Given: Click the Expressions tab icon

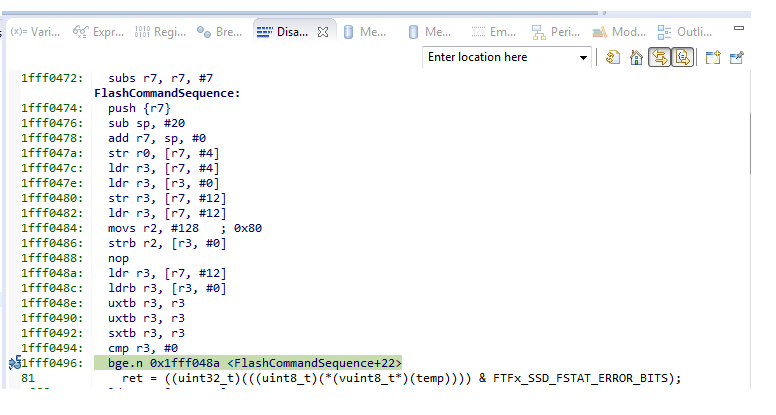Looking at the screenshot, I should [x=80, y=32].
